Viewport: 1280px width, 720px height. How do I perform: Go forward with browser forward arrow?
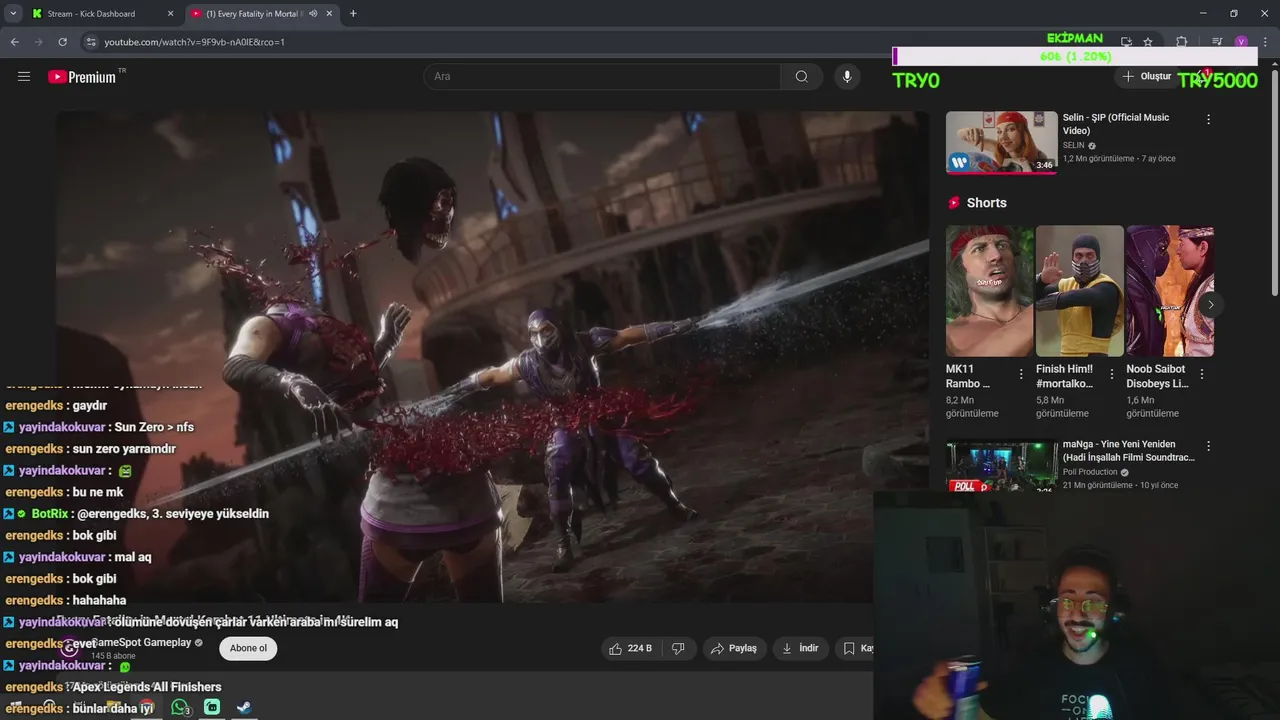pos(38,42)
